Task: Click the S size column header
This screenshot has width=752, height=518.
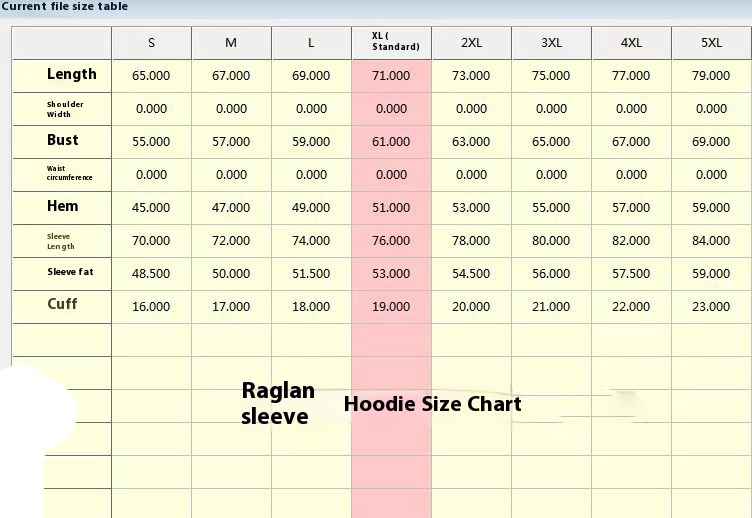Action: click(151, 43)
